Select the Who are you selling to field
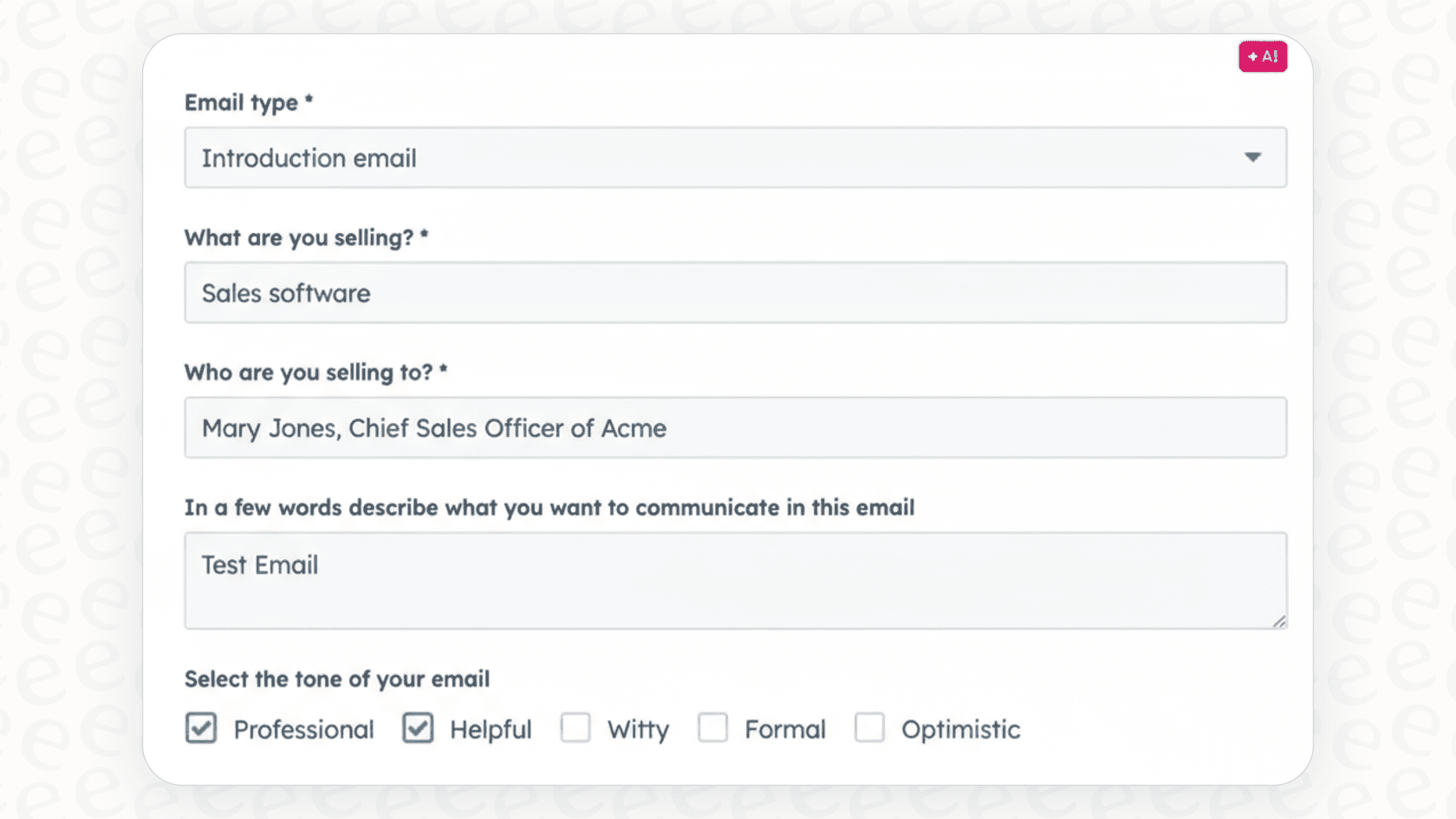Image resolution: width=1456 pixels, height=819 pixels. [x=735, y=427]
